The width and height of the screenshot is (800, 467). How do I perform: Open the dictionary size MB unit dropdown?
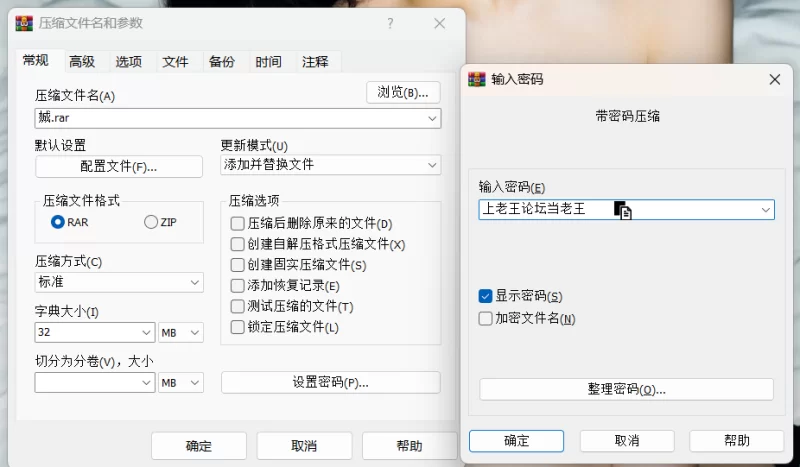(181, 333)
